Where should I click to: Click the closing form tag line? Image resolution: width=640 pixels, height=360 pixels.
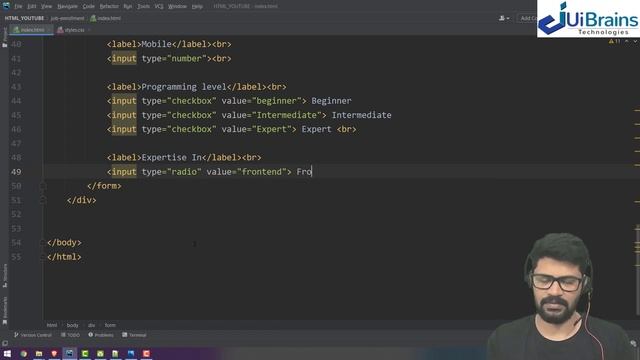tap(104, 186)
